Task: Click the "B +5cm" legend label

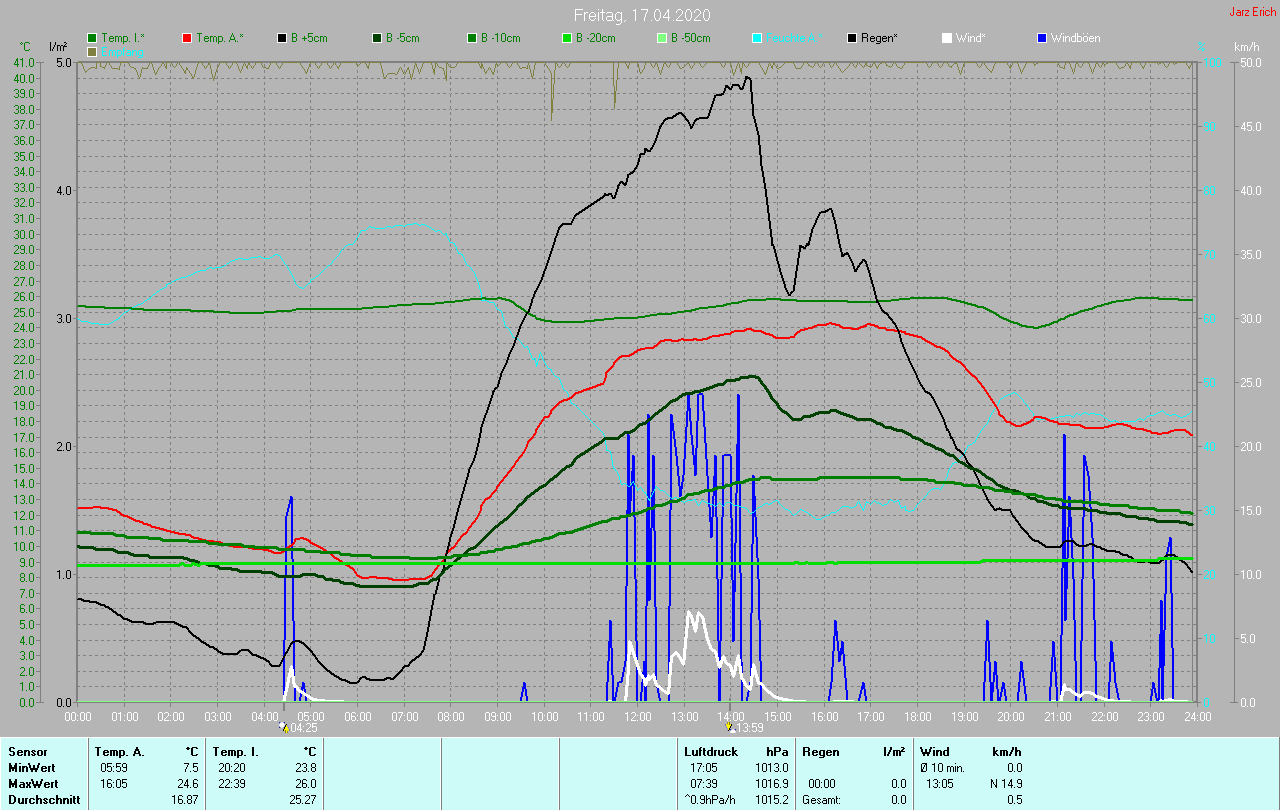Action: tap(309, 38)
